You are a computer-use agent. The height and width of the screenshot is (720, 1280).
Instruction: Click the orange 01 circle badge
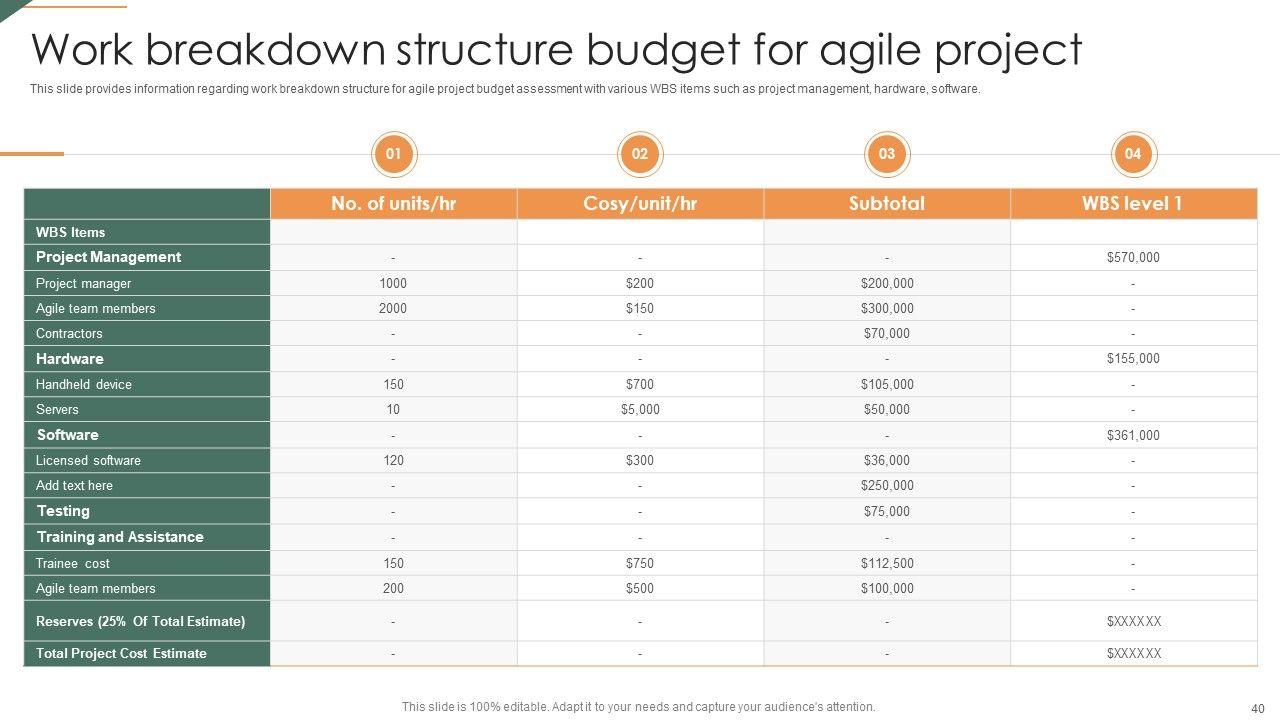(x=393, y=154)
